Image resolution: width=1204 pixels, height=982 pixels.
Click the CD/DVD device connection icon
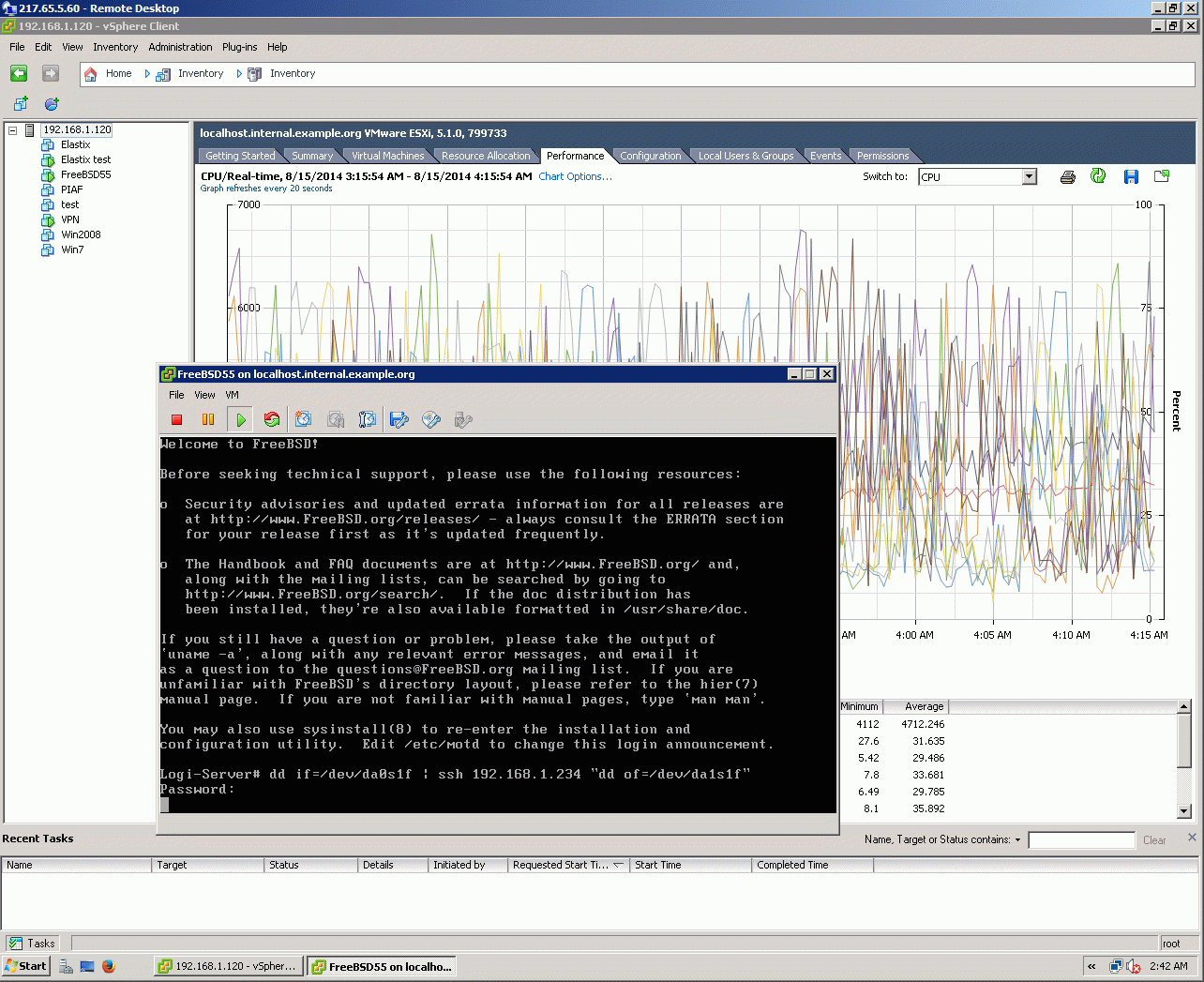[x=431, y=419]
